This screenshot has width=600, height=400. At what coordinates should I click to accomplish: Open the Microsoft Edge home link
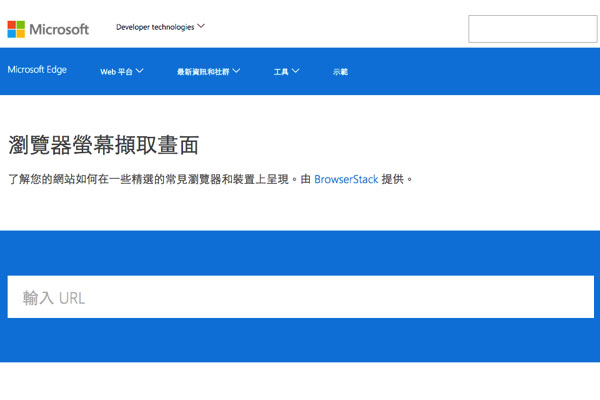[x=37, y=70]
